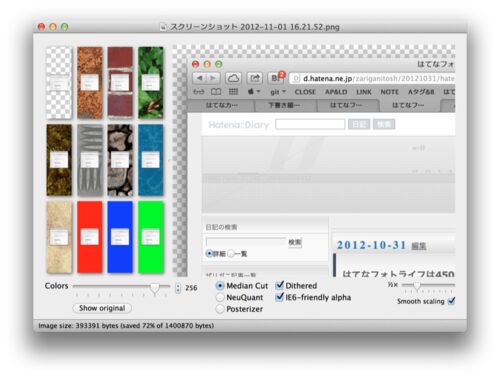The image size is (500, 378).
Task: Switch to the 下書き tab
Action: pos(284,105)
